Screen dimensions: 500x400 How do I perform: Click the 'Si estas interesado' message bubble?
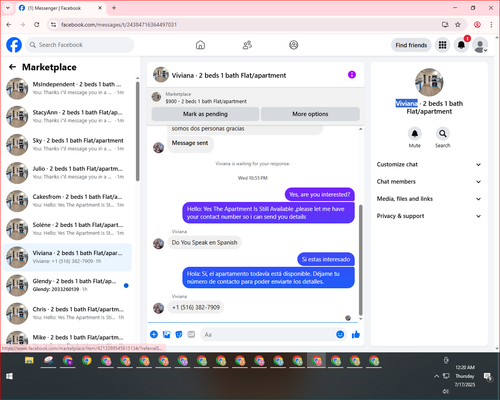pos(326,259)
